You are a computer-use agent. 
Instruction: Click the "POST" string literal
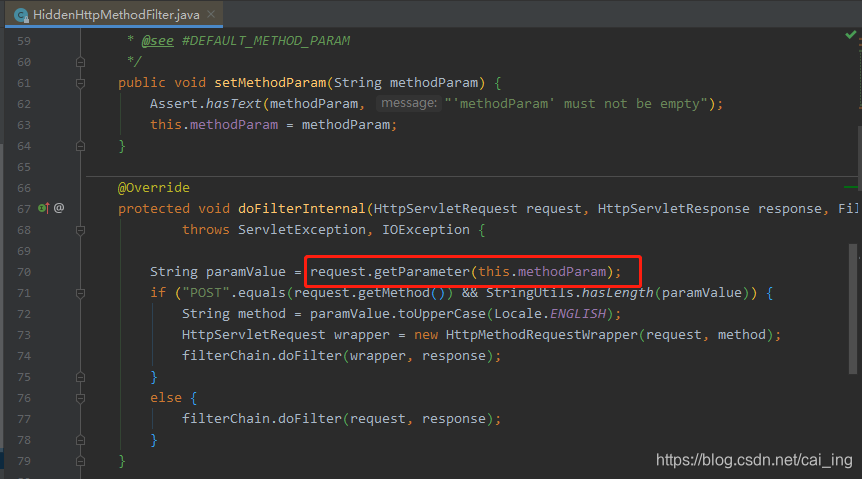point(206,293)
